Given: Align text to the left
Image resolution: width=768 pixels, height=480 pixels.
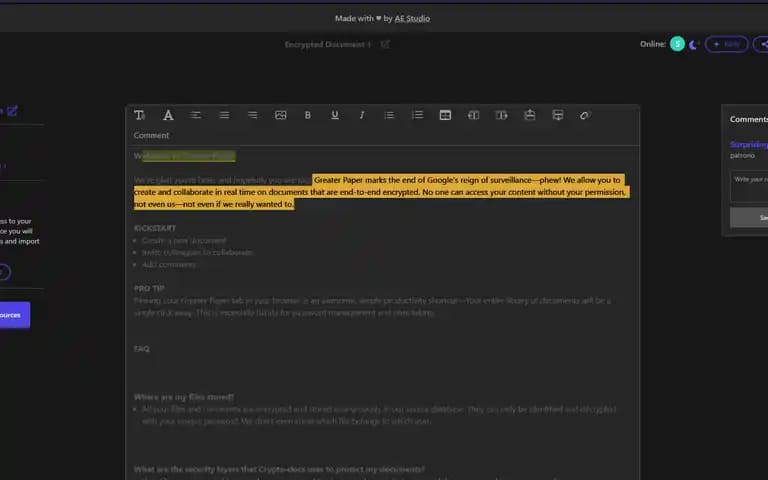Looking at the screenshot, I should (x=195, y=115).
